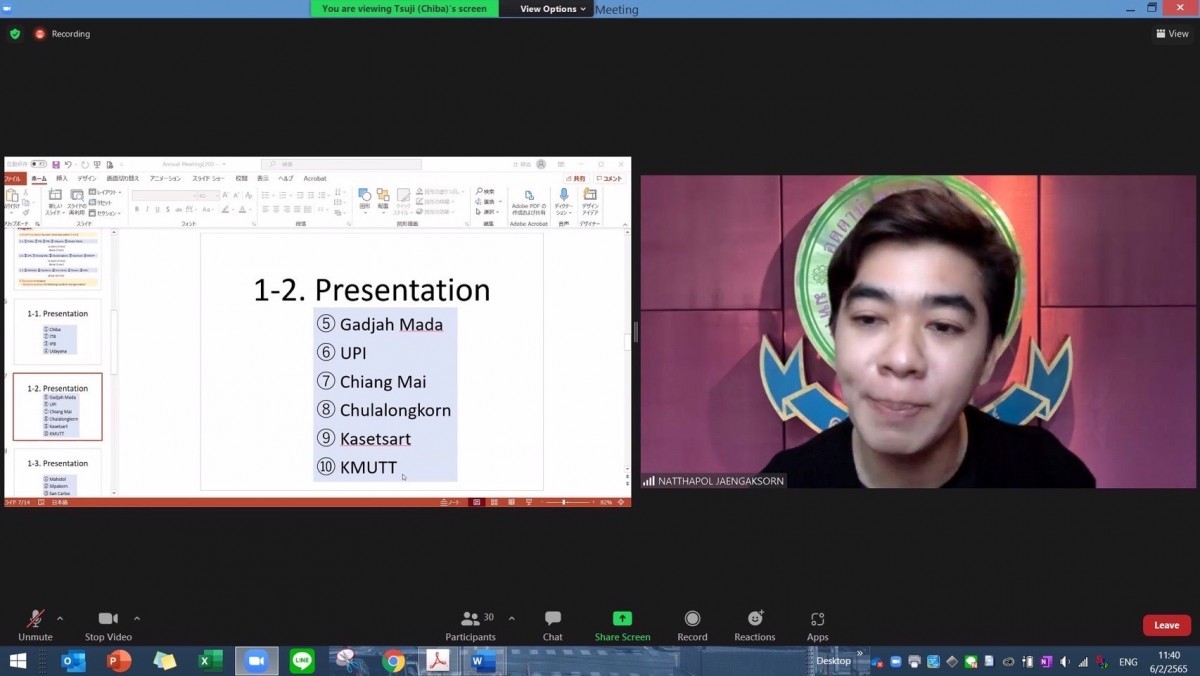
Task: Expand hidden taskbar toolbar chevron near Desktop
Action: tap(860, 654)
